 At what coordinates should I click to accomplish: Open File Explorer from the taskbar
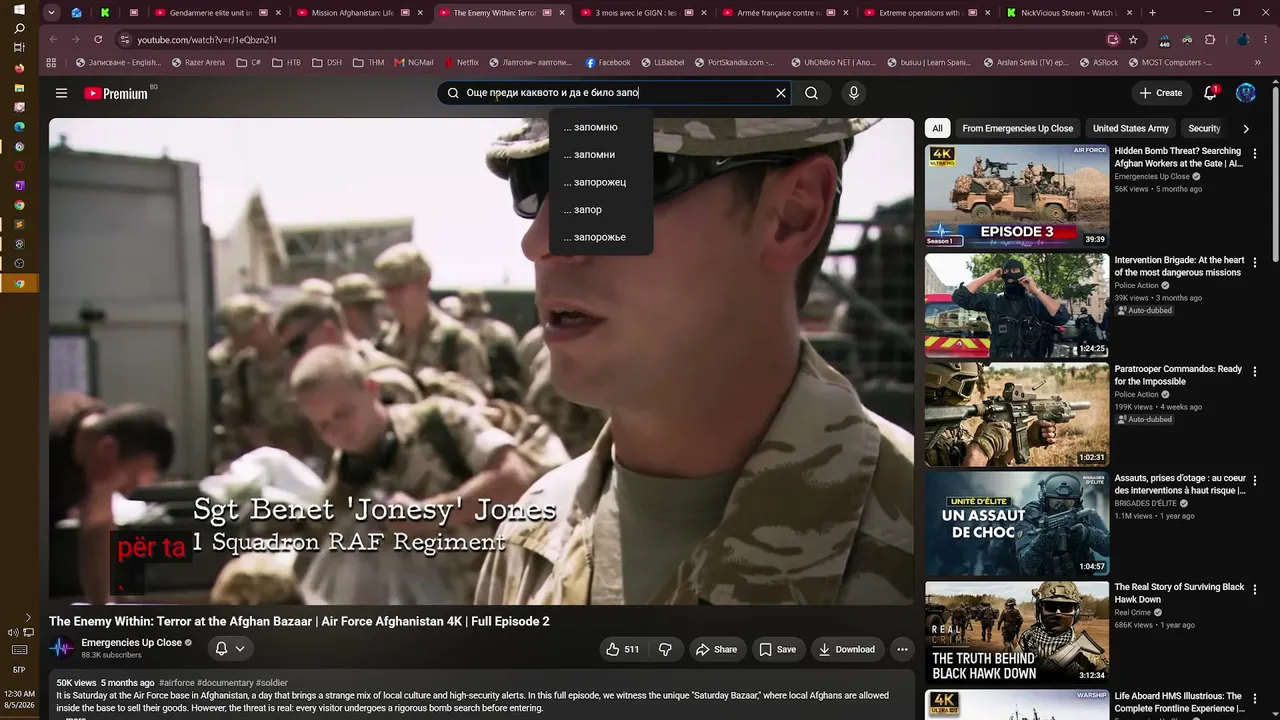[x=19, y=88]
